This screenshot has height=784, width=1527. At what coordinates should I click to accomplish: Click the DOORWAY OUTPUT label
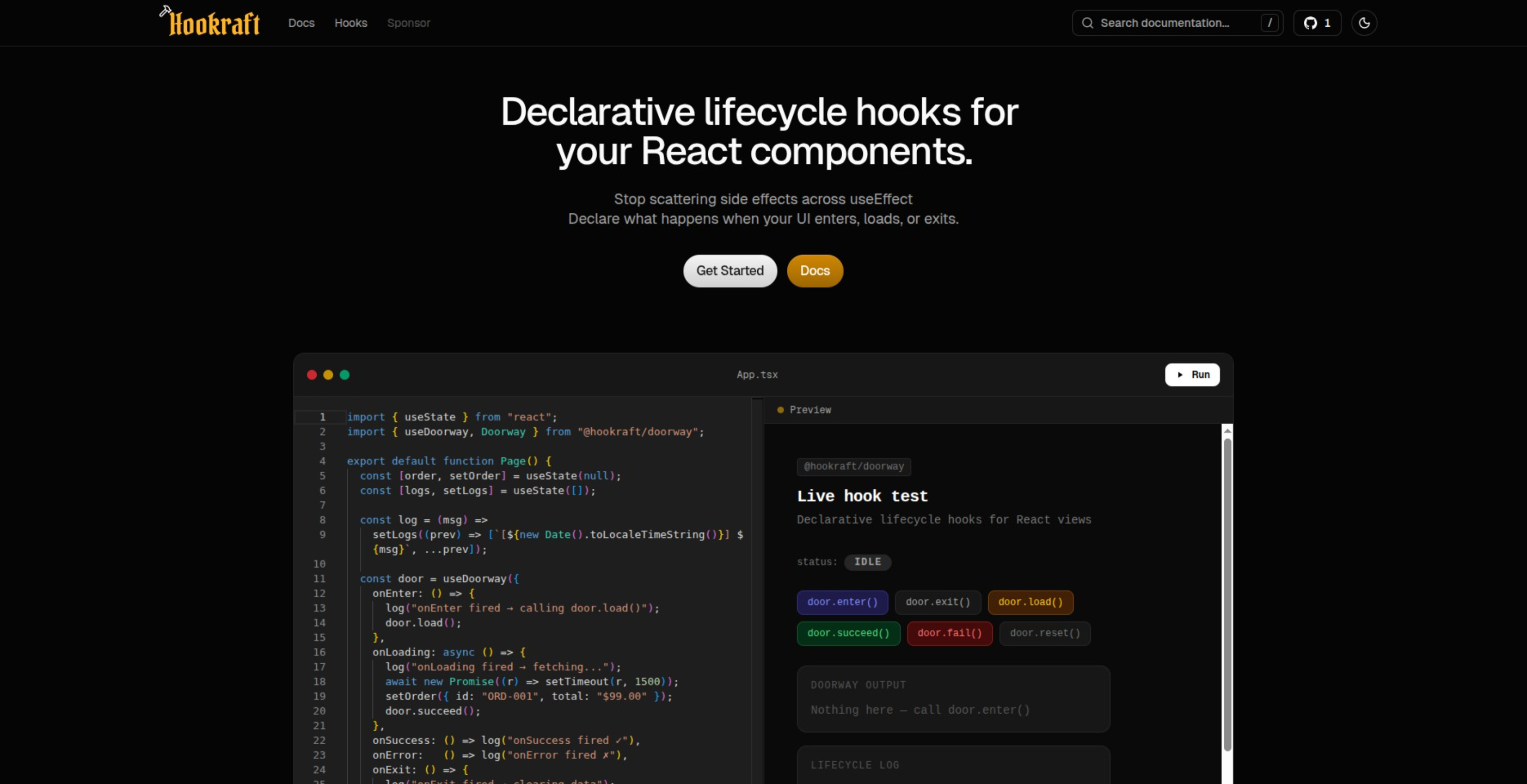(859, 685)
